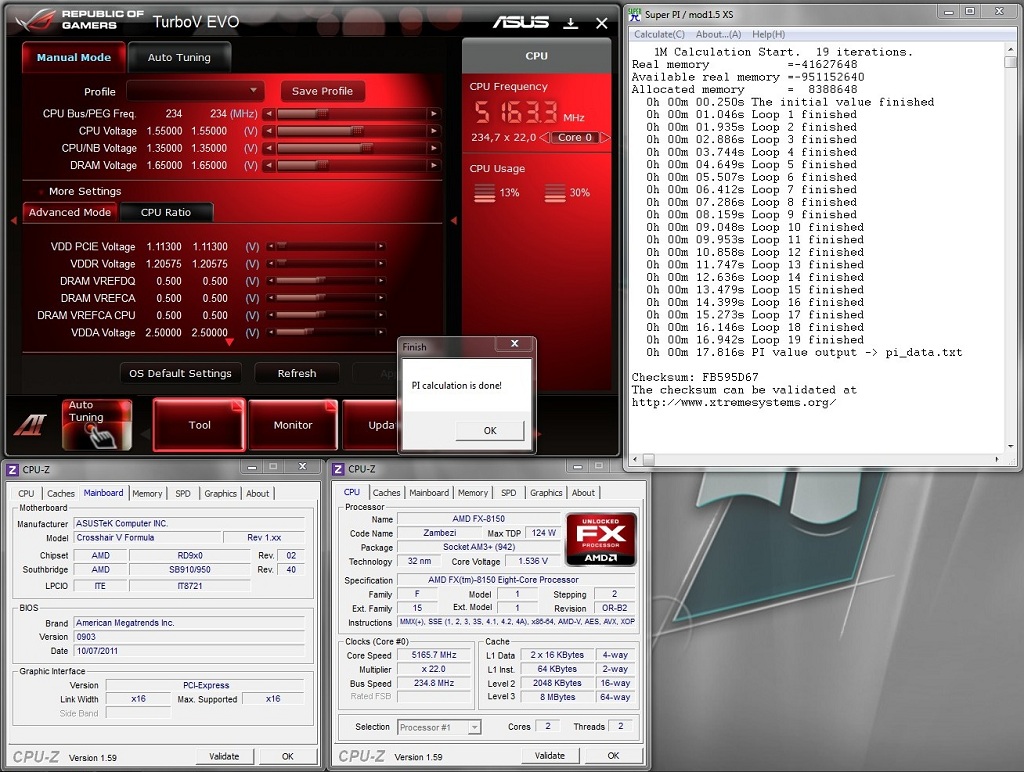
Task: Open the Monitor section button
Action: pyautogui.click(x=293, y=425)
